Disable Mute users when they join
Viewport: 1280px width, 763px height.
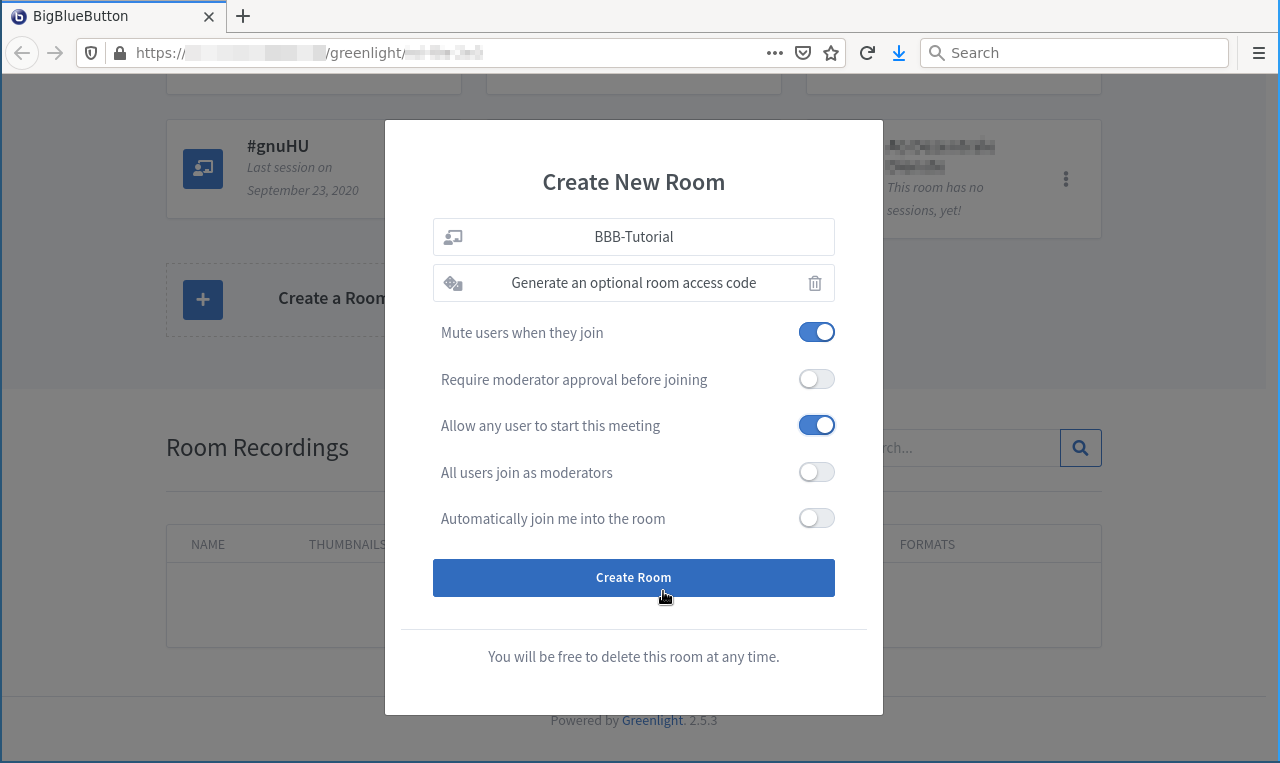[x=817, y=333]
